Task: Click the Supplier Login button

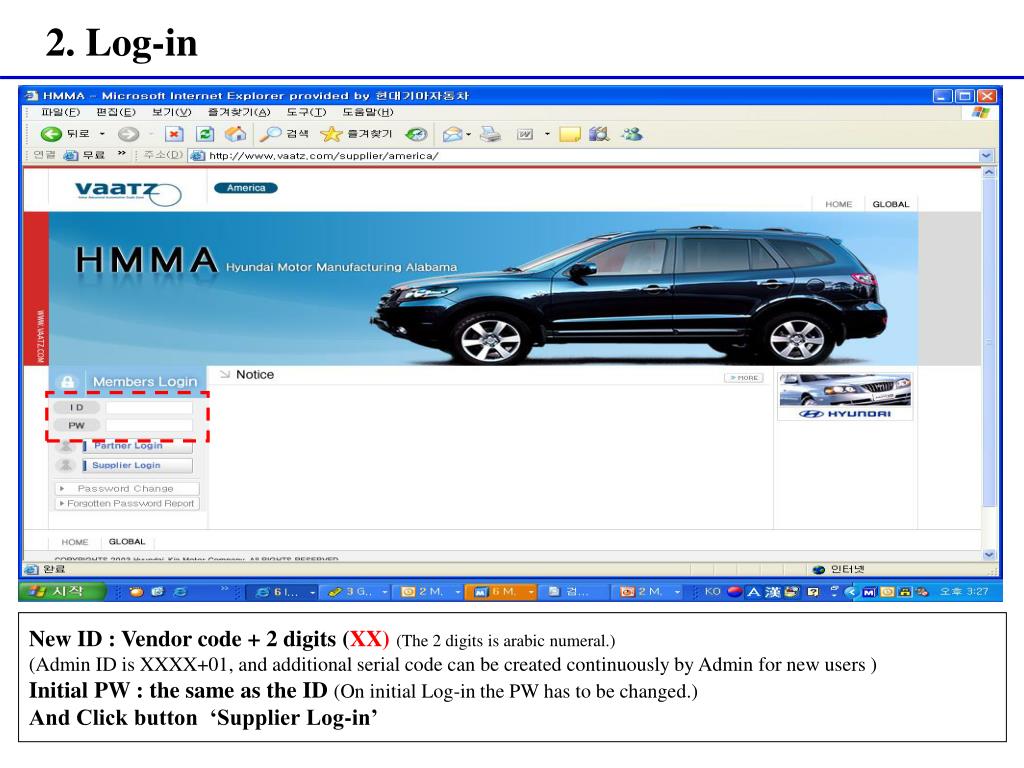Action: (126, 465)
